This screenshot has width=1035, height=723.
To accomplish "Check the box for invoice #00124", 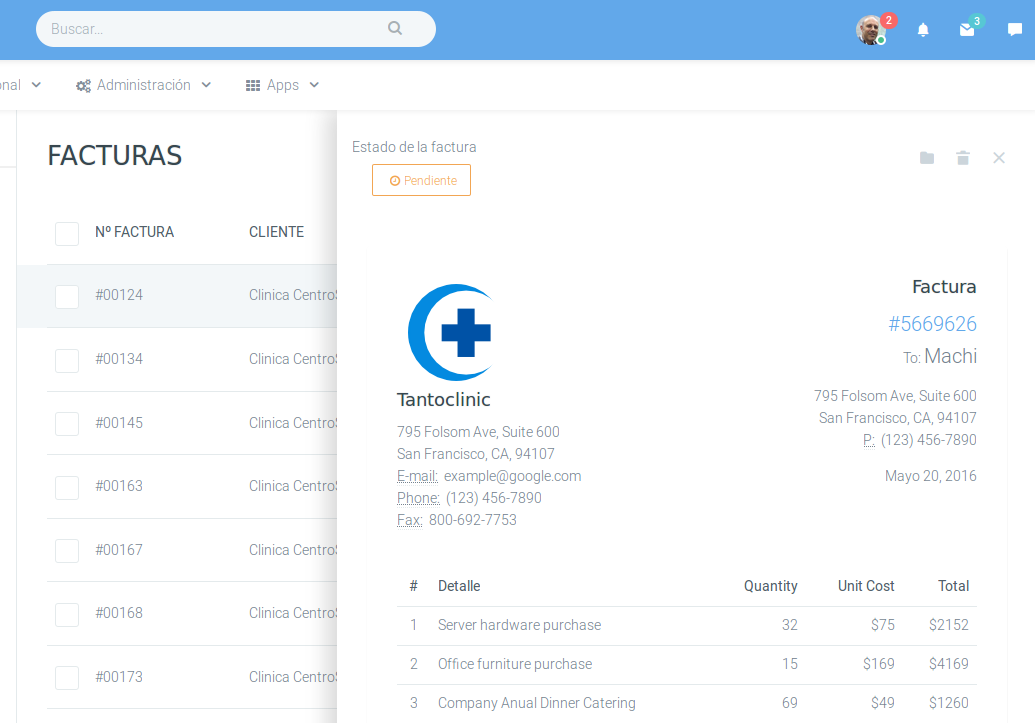I will click(x=67, y=296).
